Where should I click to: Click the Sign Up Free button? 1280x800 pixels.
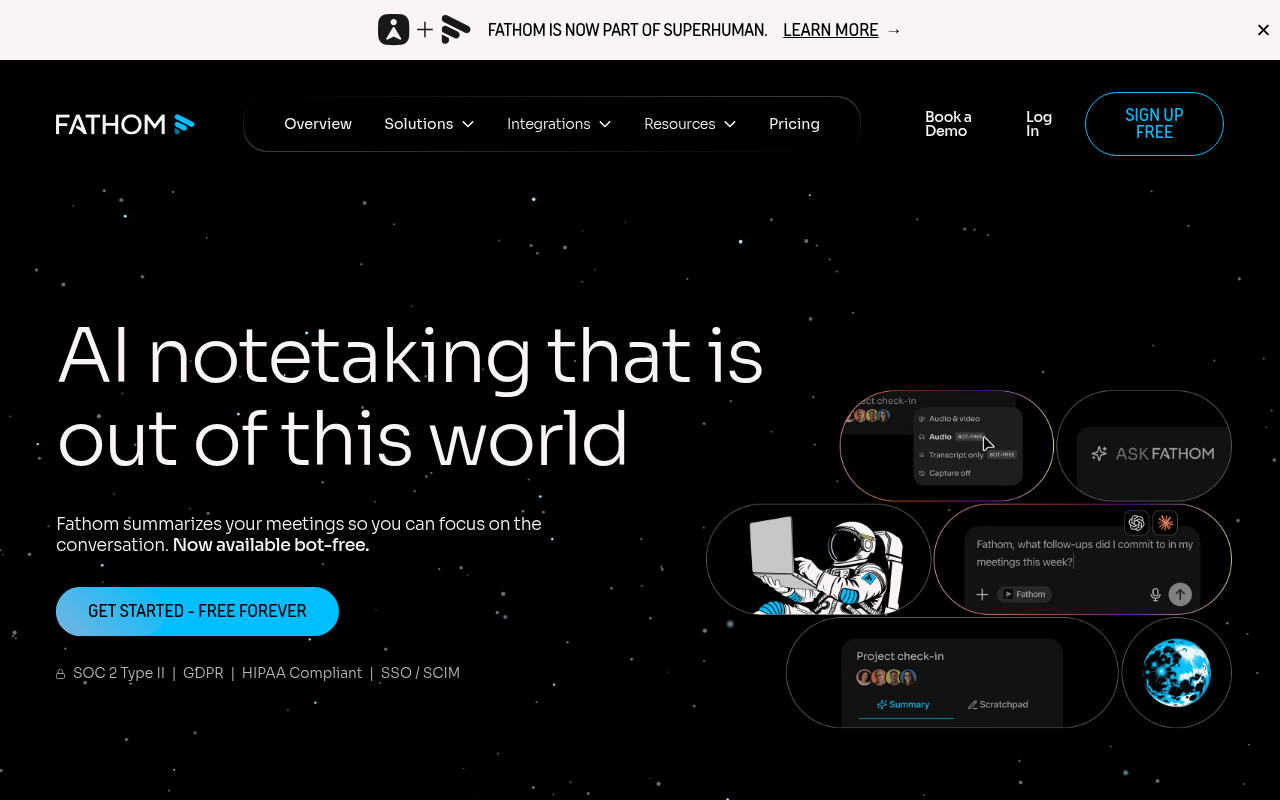click(1154, 124)
